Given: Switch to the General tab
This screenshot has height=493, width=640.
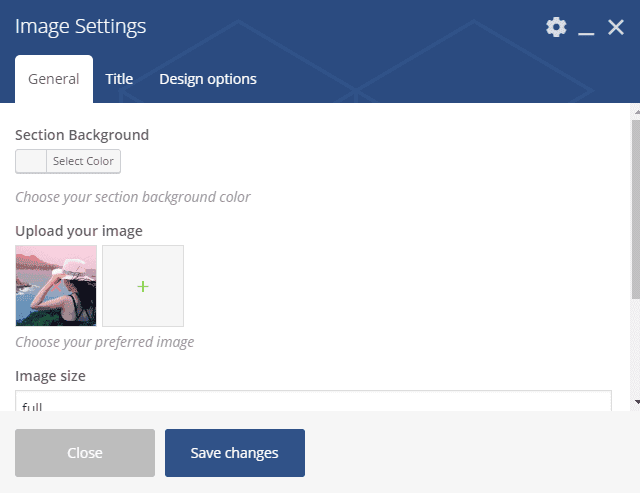Looking at the screenshot, I should (x=54, y=79).
